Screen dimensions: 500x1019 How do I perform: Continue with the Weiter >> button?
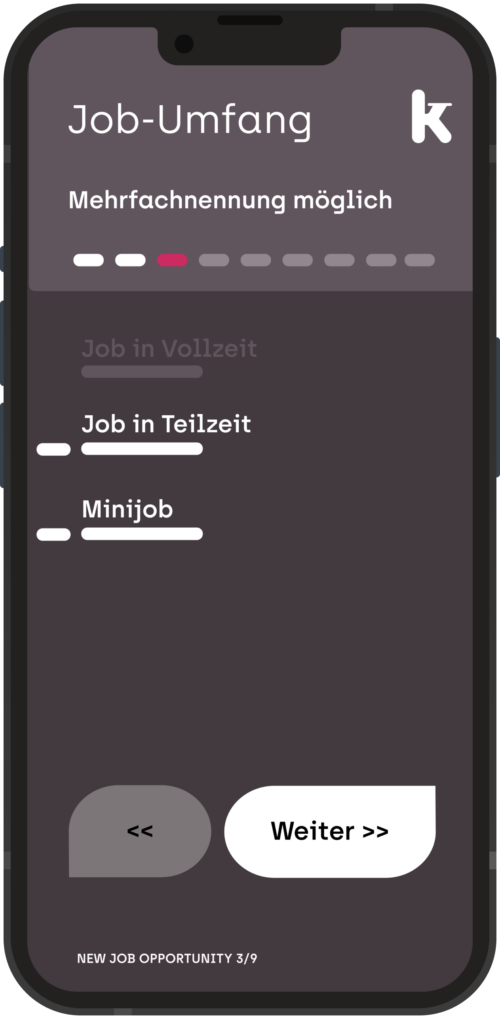point(330,831)
